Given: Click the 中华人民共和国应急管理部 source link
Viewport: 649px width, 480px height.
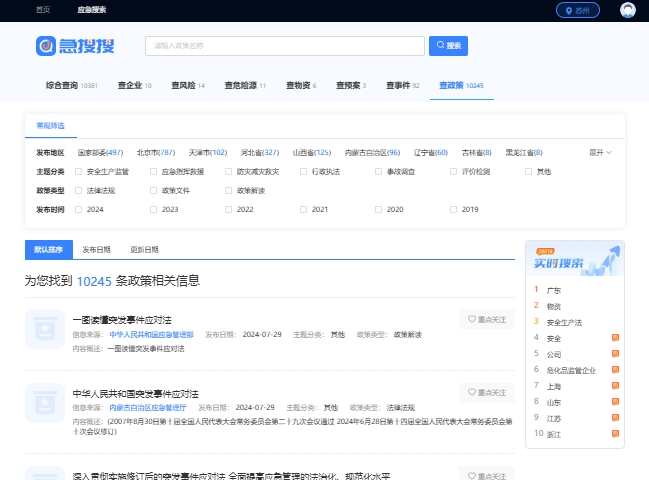Looking at the screenshot, I should (151, 334).
